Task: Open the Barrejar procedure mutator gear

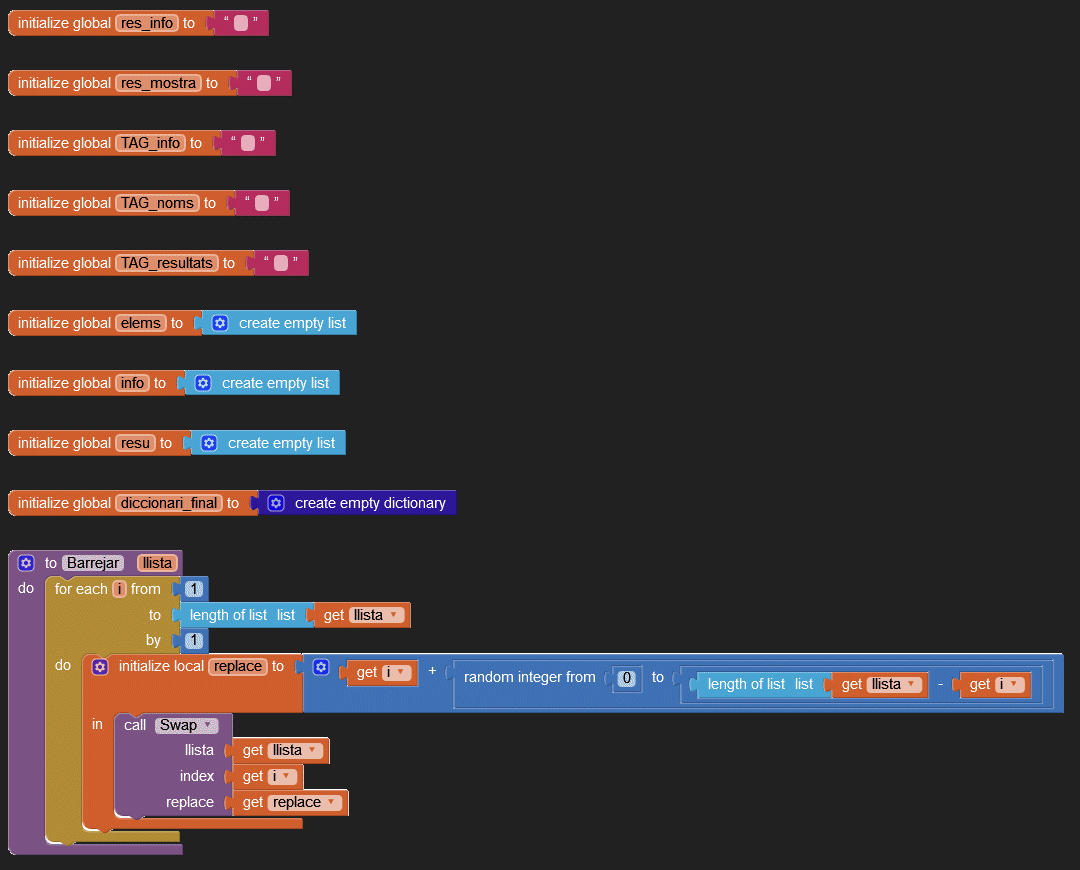Action: (x=26, y=563)
